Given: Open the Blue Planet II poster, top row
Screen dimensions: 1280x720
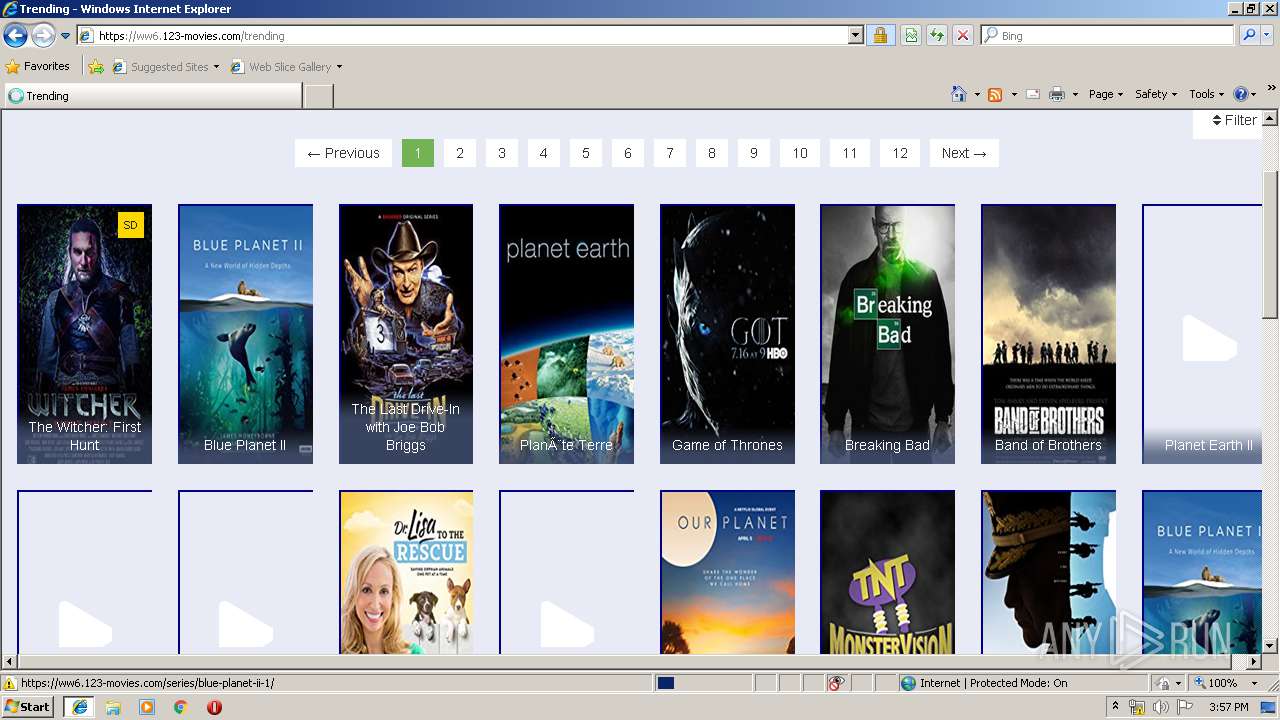Looking at the screenshot, I should point(245,334).
